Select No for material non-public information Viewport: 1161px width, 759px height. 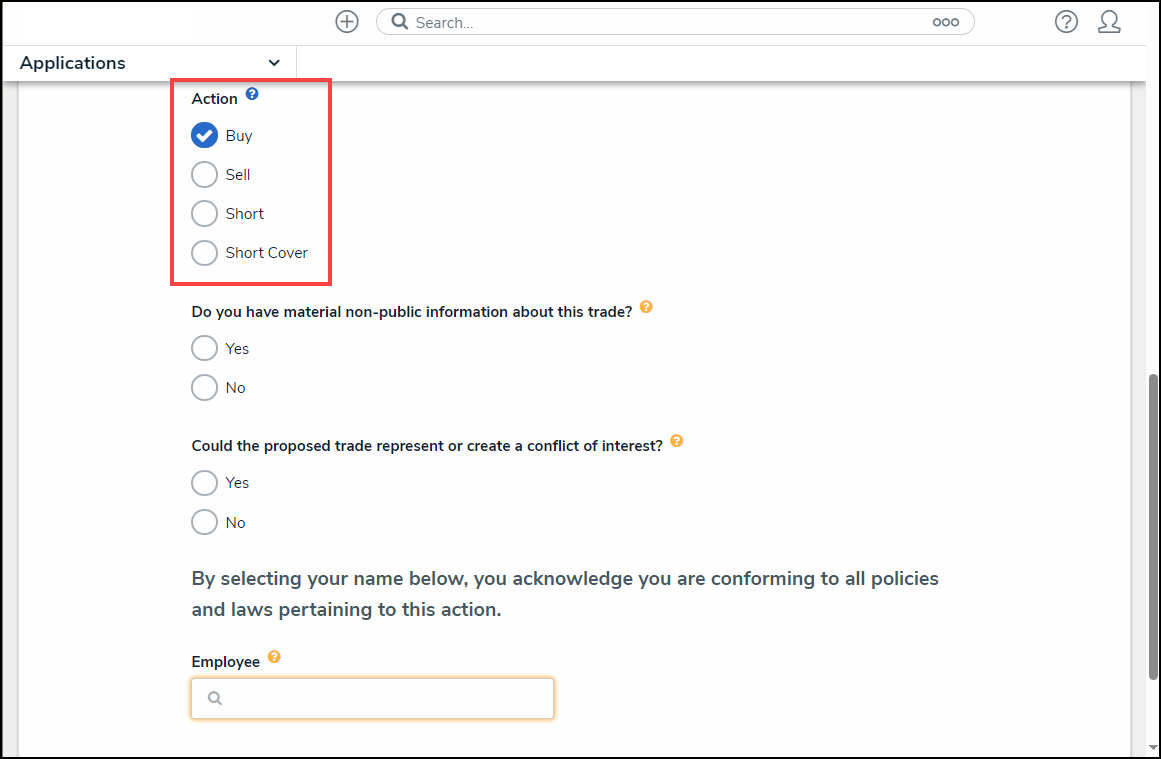coord(204,387)
